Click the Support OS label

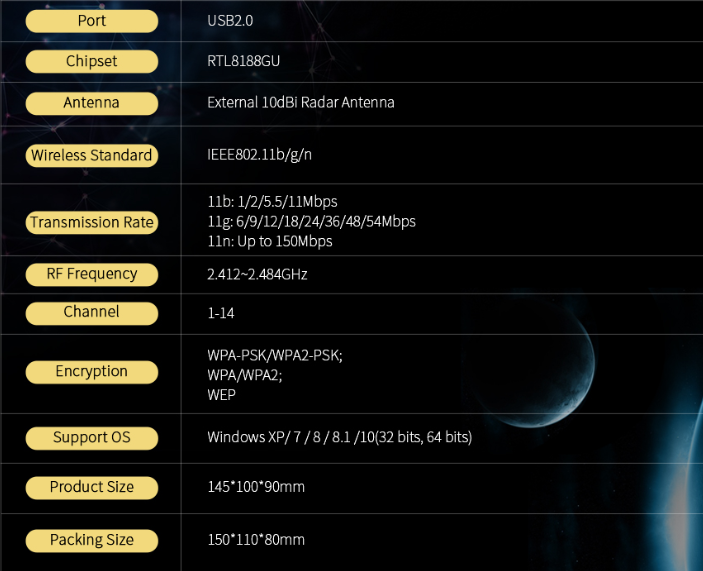tap(91, 438)
